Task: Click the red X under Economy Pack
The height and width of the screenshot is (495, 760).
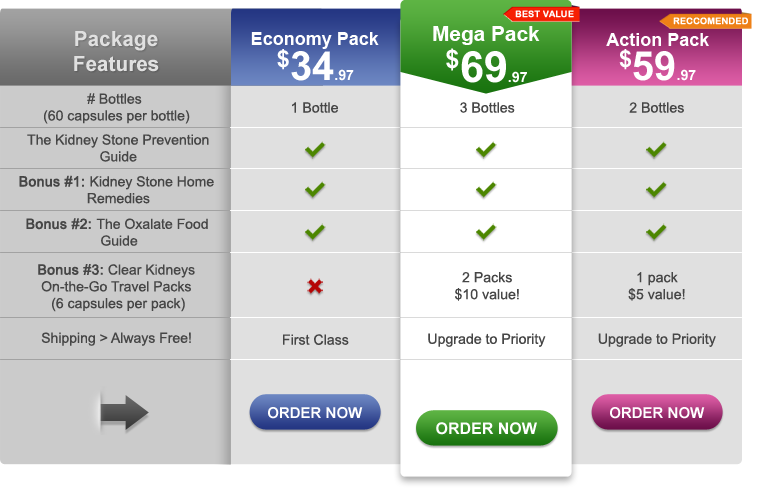Action: 315,287
